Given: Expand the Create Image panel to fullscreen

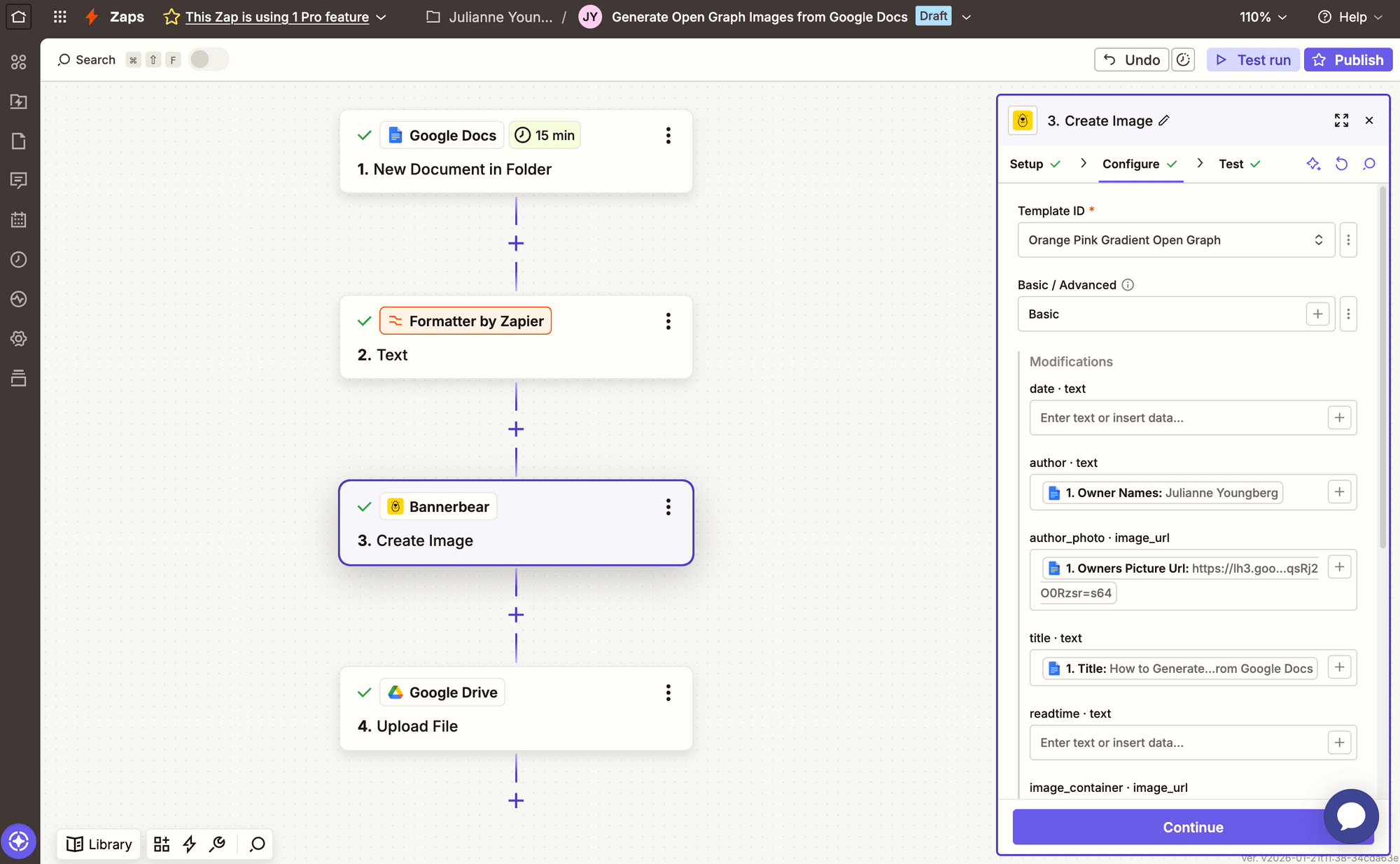Looking at the screenshot, I should click(1341, 120).
